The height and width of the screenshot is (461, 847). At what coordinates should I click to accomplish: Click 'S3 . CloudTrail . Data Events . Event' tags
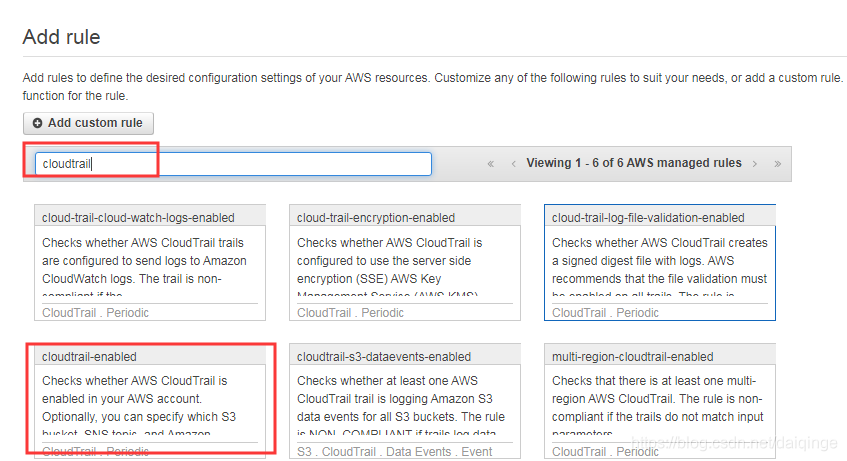coord(395,452)
